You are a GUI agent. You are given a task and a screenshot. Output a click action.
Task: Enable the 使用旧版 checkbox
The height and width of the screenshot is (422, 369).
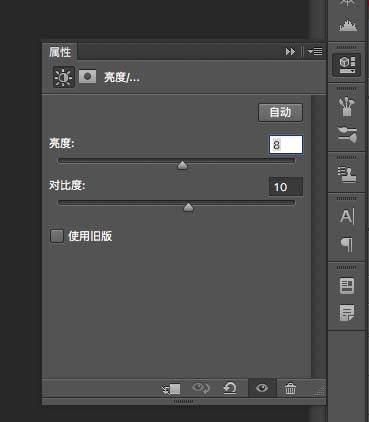[x=57, y=236]
